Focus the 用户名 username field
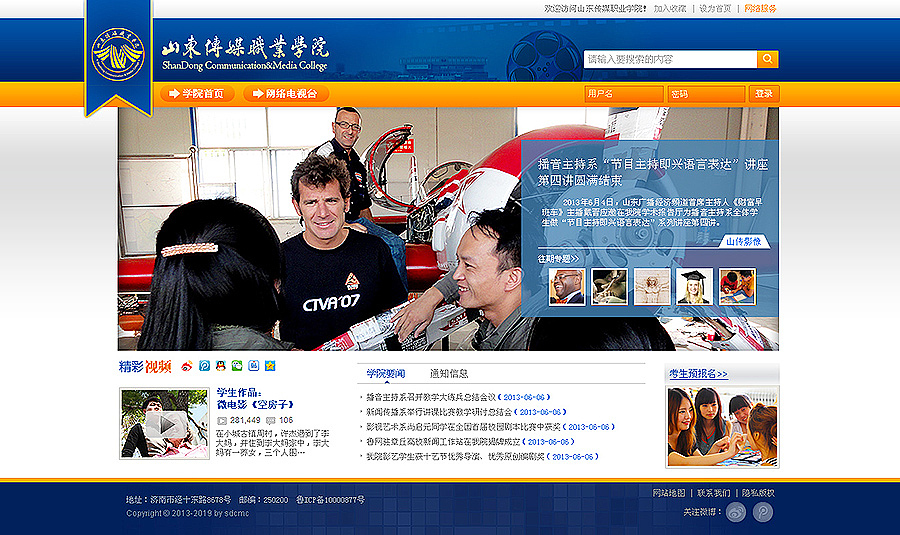This screenshot has width=900, height=535. [624, 94]
